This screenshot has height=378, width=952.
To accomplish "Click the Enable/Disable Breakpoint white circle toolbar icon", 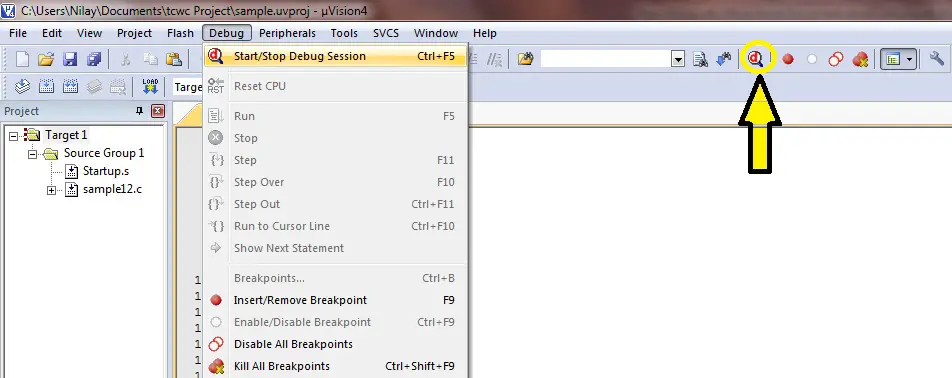I will click(x=812, y=59).
